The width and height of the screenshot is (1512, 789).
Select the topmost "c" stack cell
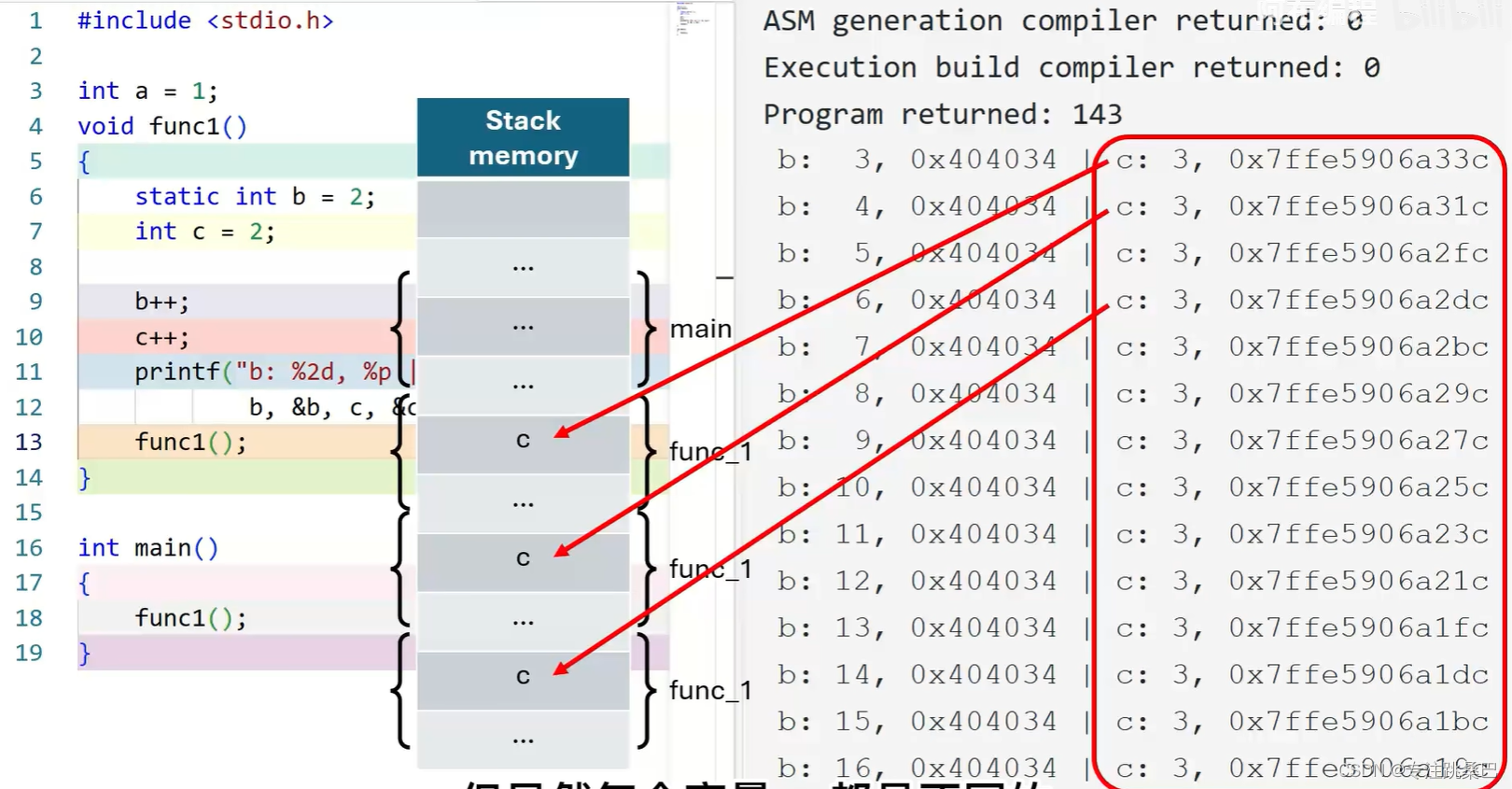click(x=523, y=440)
